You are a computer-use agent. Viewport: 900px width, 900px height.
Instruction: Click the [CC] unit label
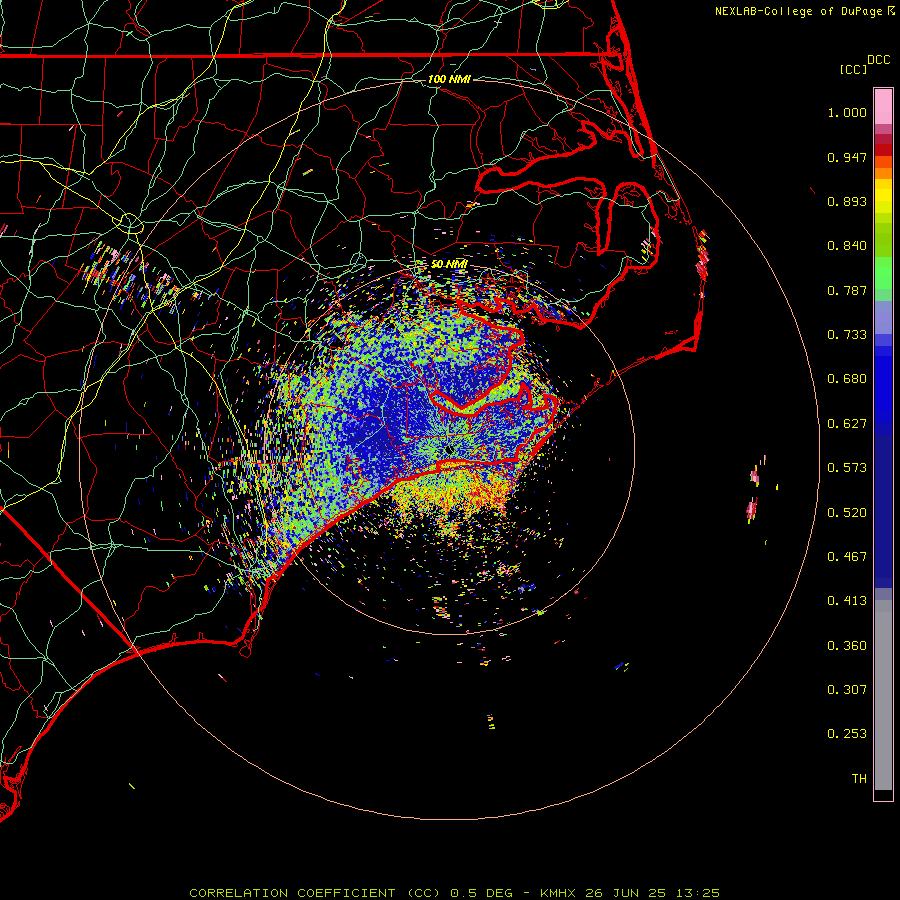(x=854, y=69)
